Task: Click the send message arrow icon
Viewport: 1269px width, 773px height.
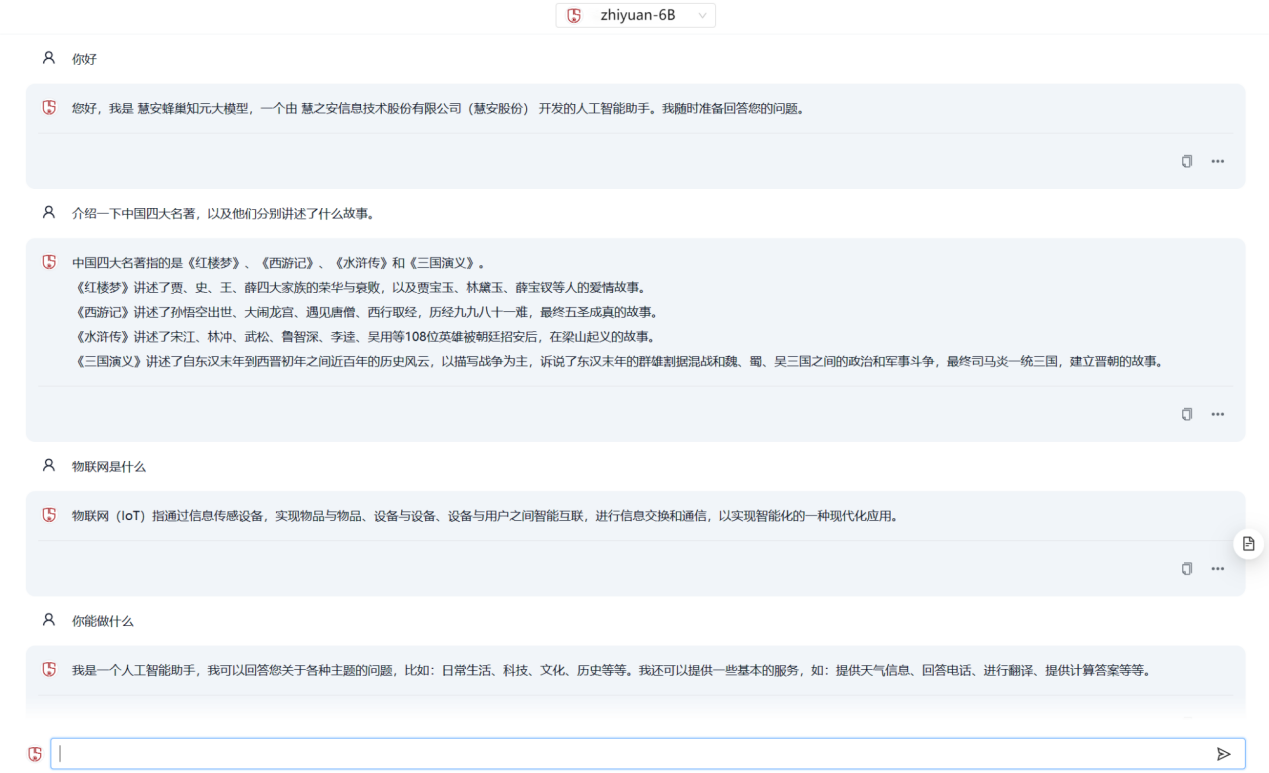Action: [1223, 754]
